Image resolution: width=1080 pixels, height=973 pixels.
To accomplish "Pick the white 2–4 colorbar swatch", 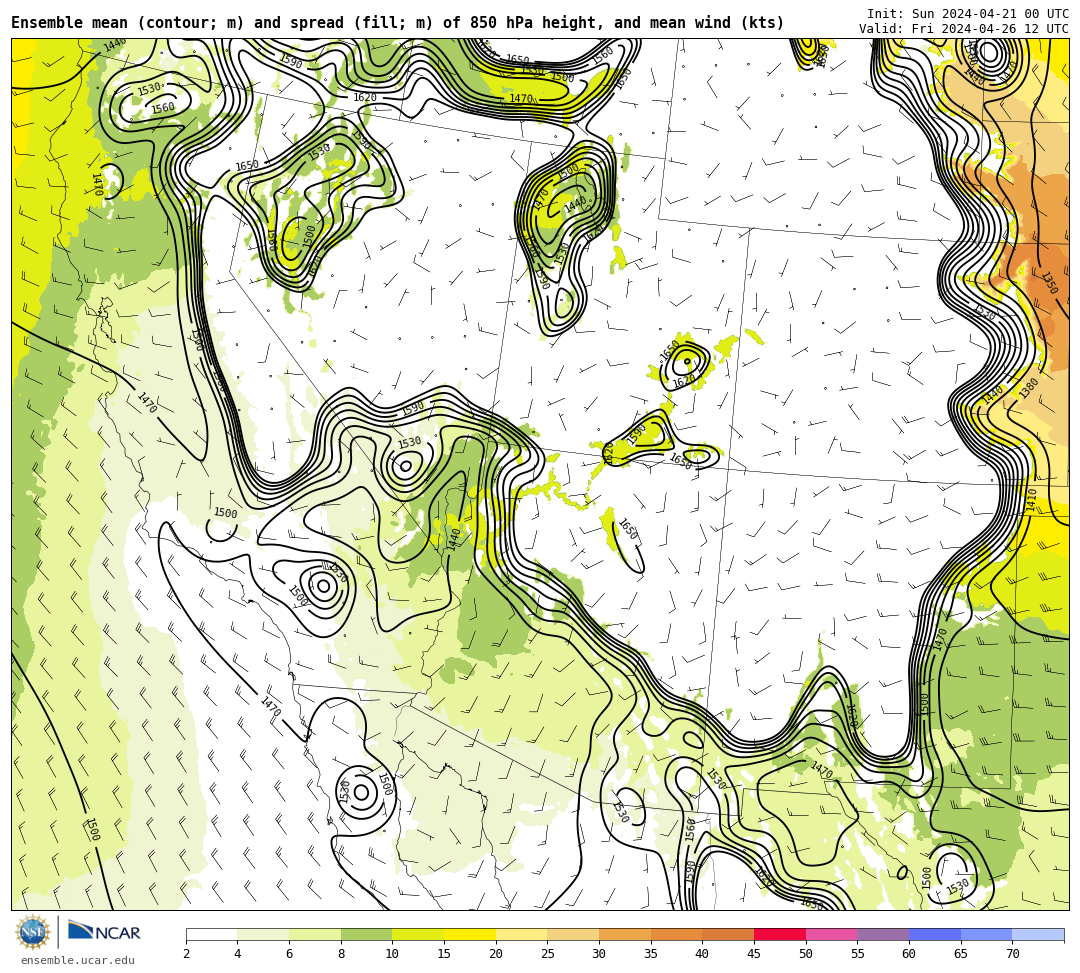I will 211,934.
